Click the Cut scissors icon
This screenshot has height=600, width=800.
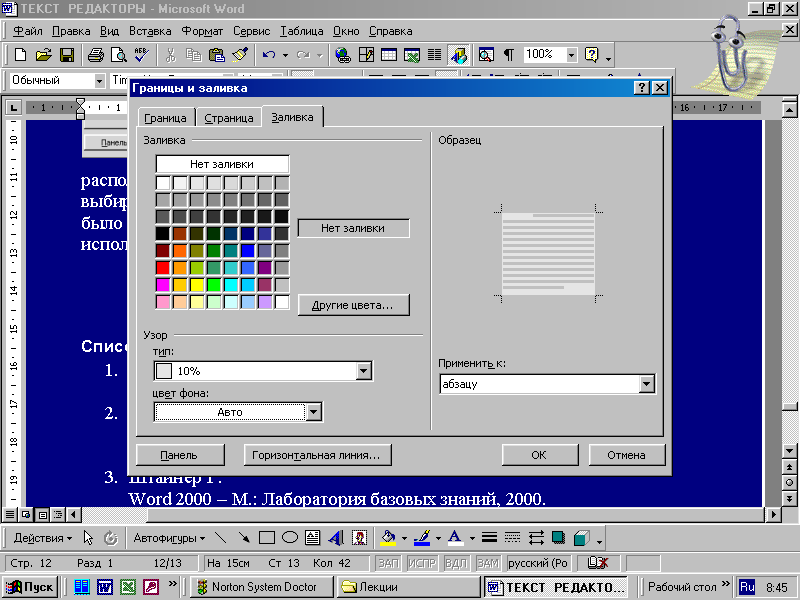pyautogui.click(x=170, y=55)
